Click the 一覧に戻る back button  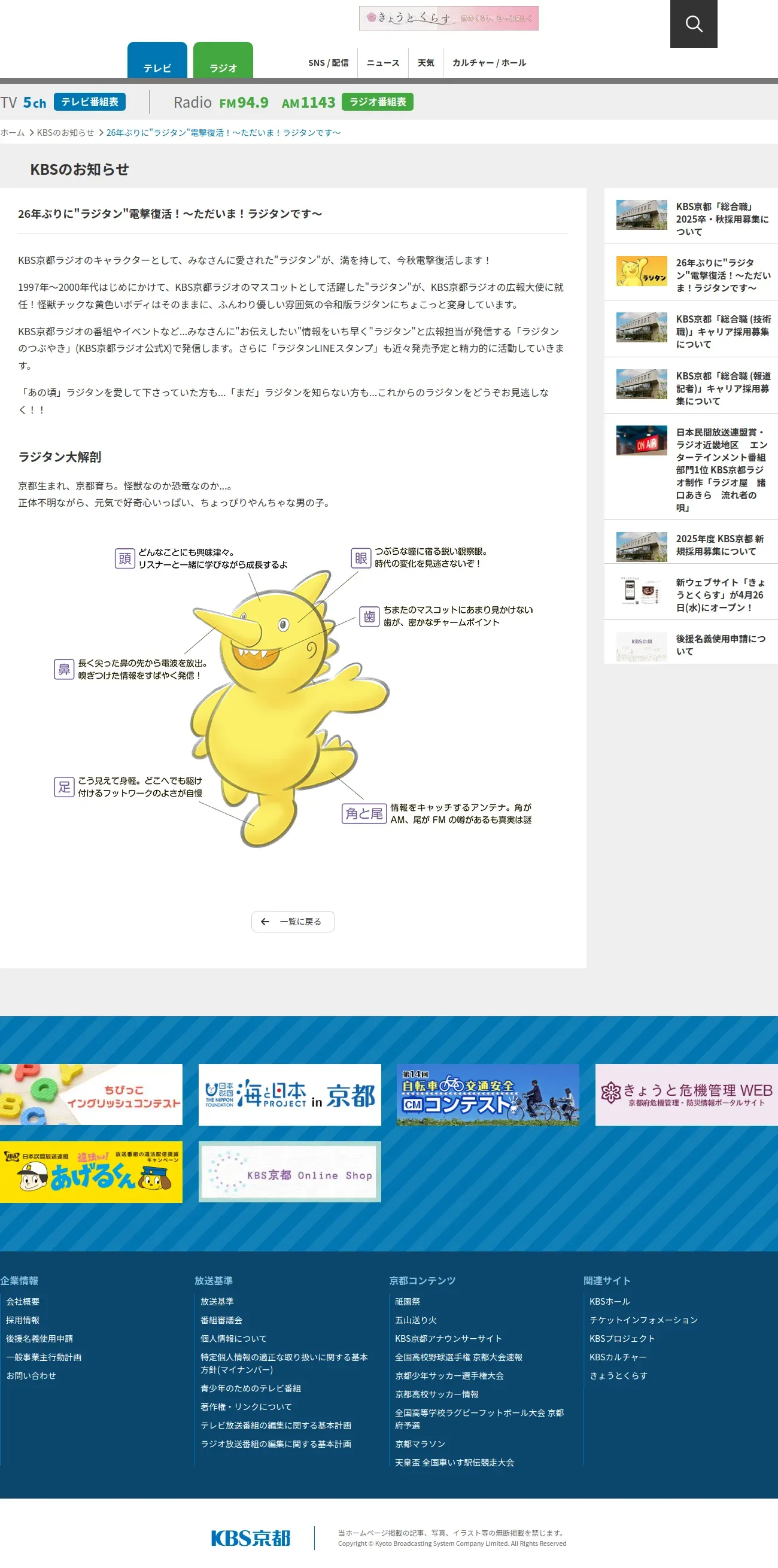point(293,922)
